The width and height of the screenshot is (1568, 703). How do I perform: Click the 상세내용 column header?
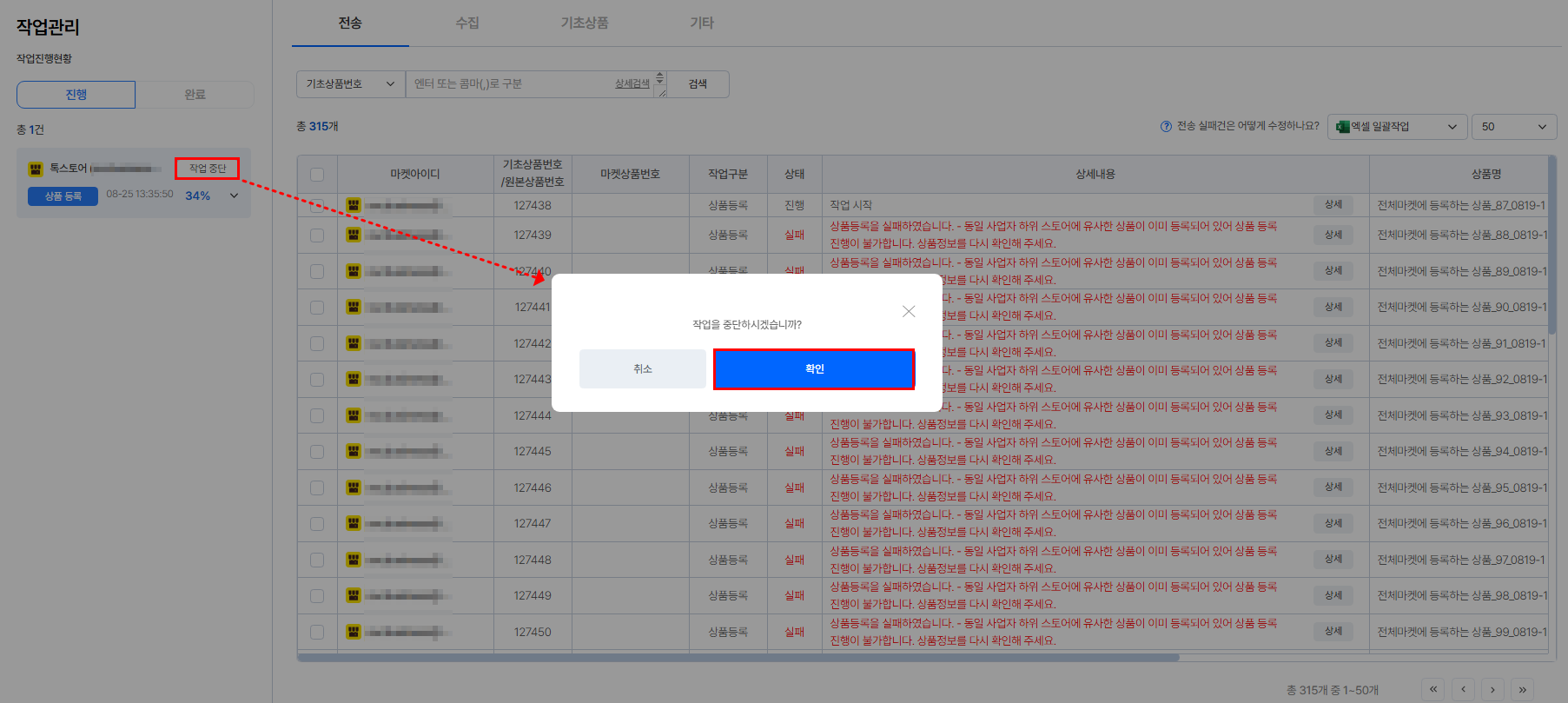pos(1095,175)
